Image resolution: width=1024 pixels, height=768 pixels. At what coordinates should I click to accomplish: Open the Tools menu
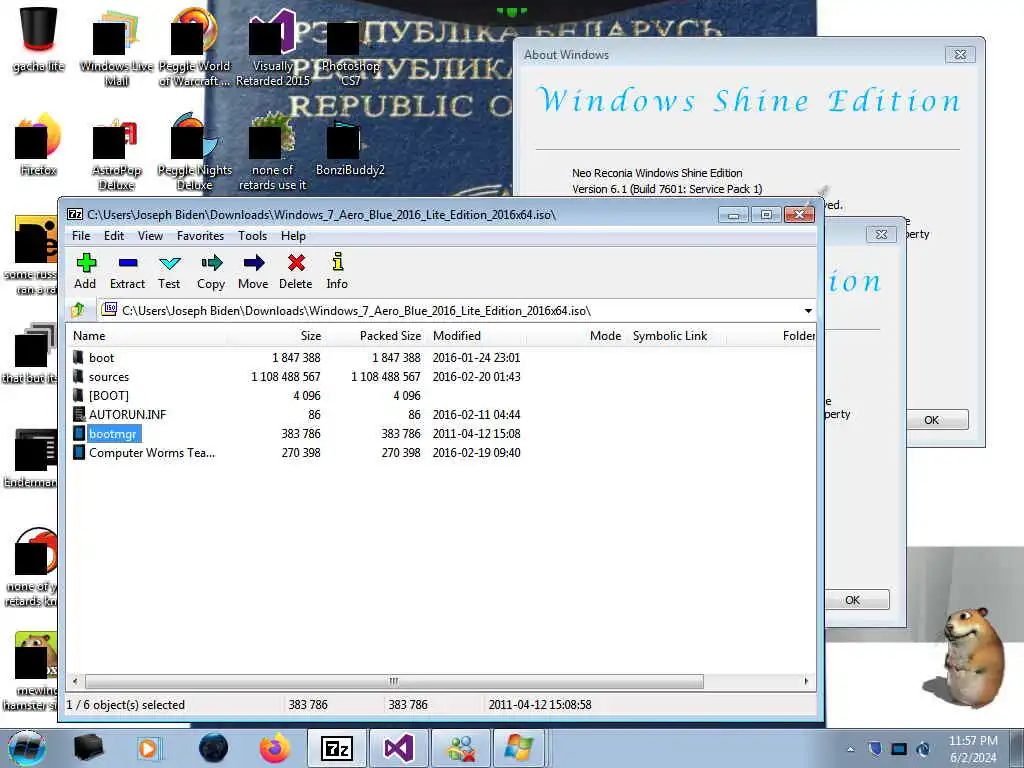click(252, 236)
